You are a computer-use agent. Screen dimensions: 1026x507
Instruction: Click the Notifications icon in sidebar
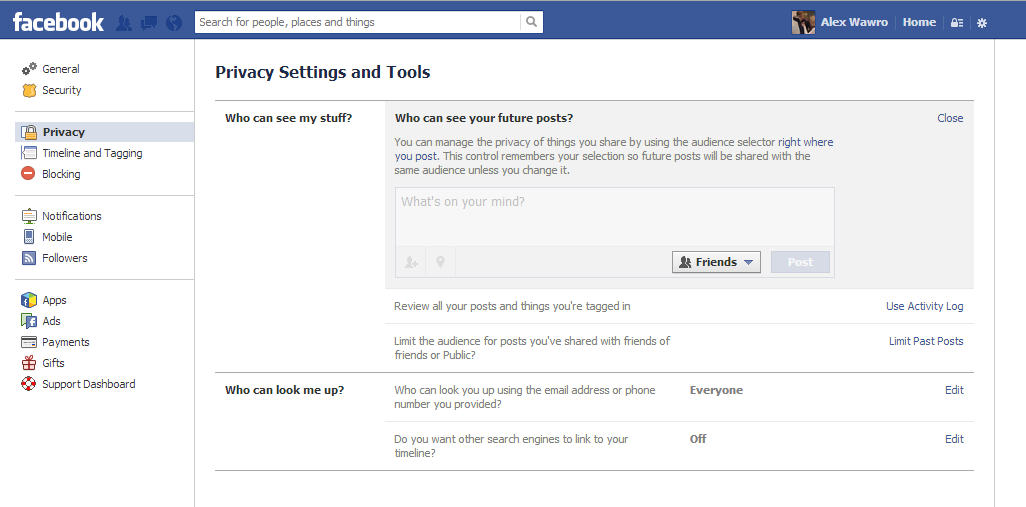tap(29, 216)
